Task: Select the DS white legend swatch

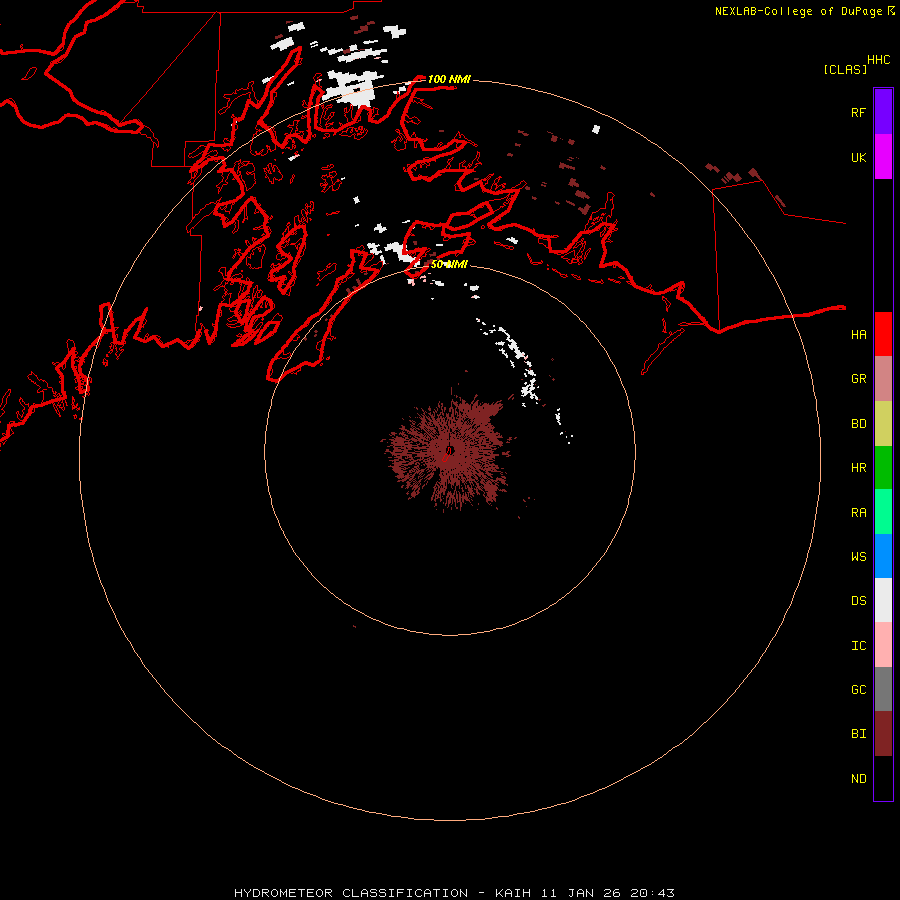Action: pos(883,600)
